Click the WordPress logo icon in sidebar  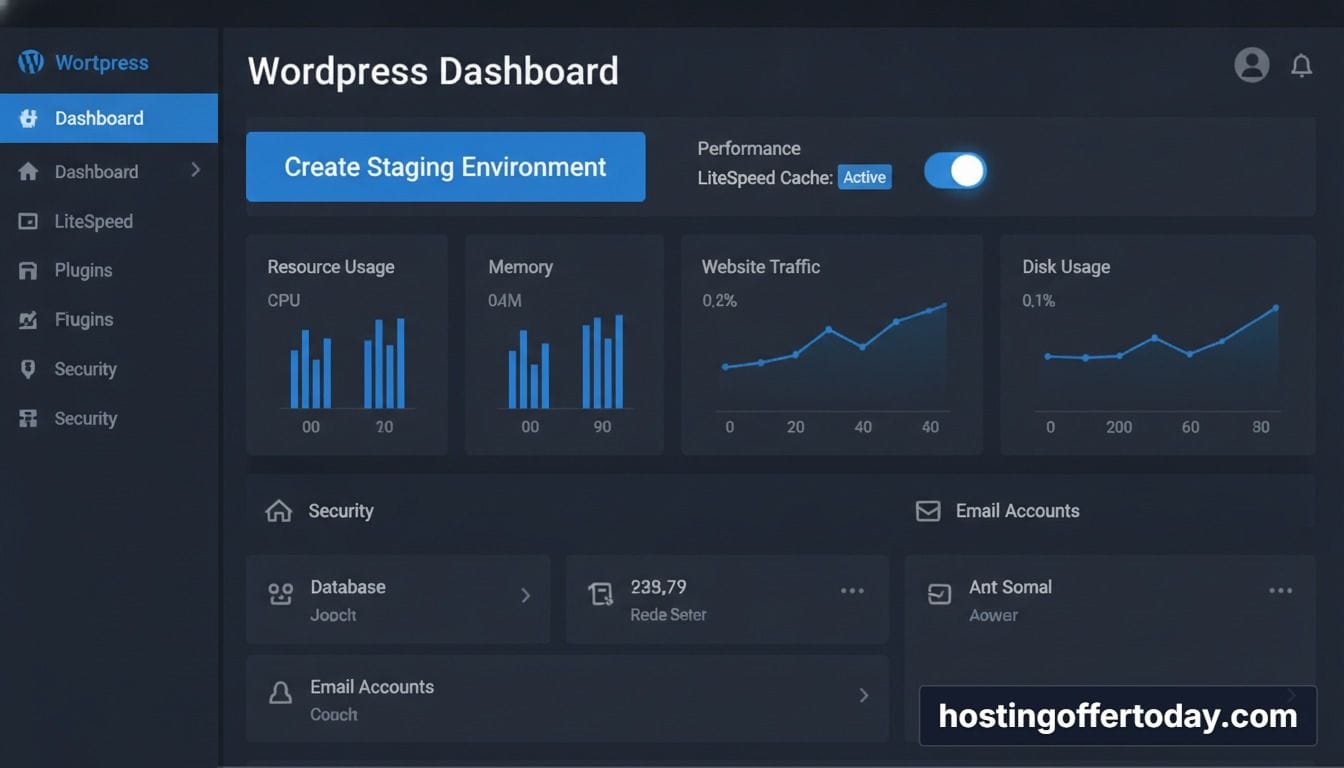(31, 62)
